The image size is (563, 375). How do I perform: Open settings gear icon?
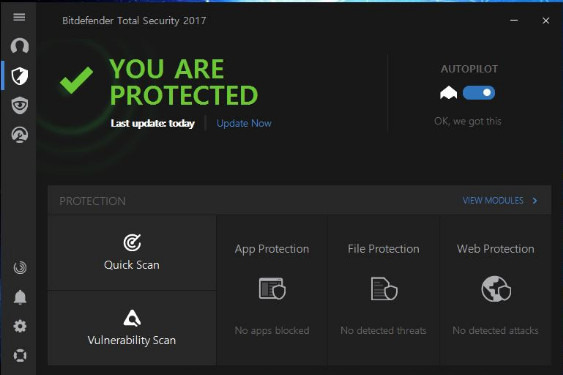pos(20,326)
